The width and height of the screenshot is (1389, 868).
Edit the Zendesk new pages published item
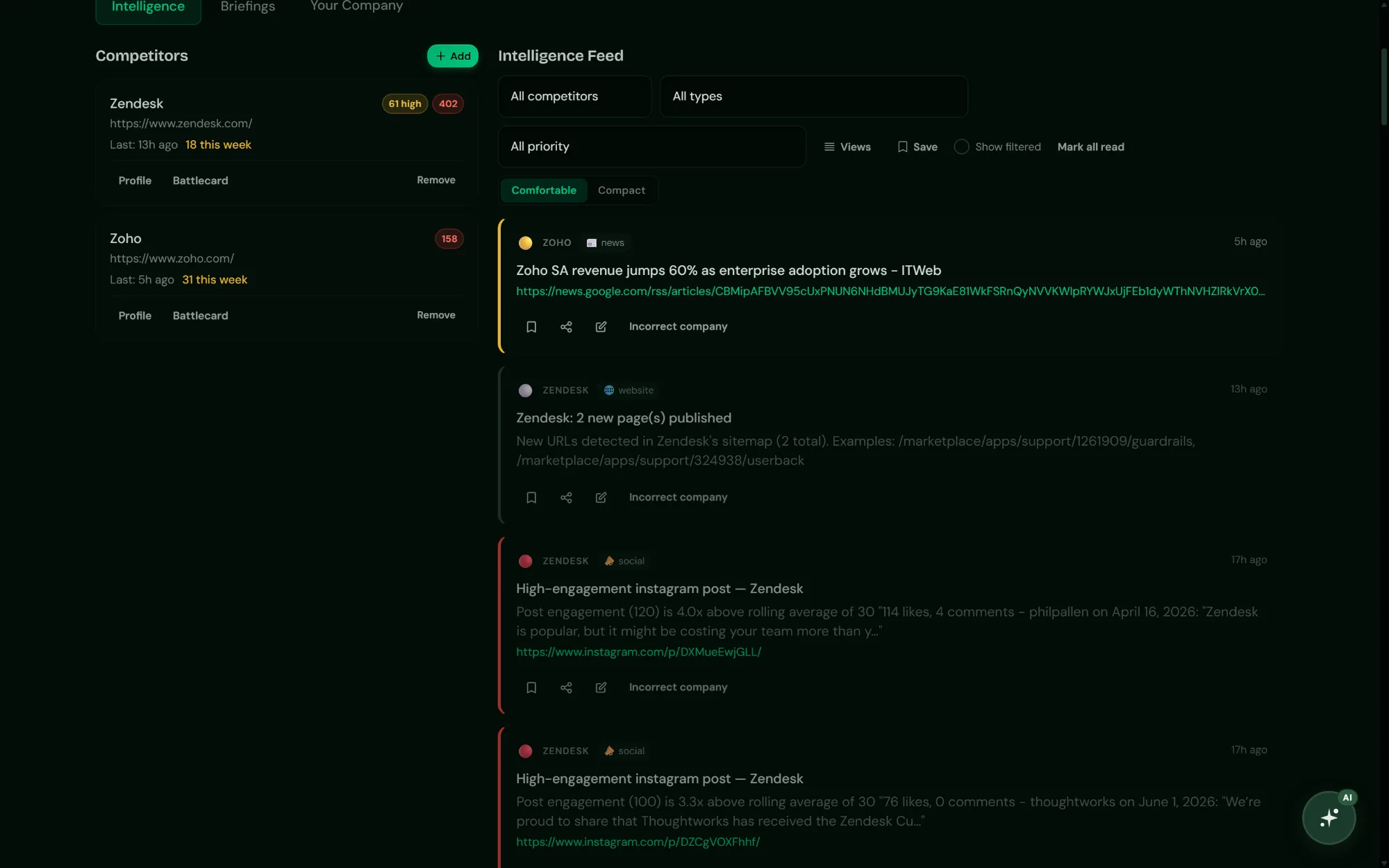coord(601,497)
